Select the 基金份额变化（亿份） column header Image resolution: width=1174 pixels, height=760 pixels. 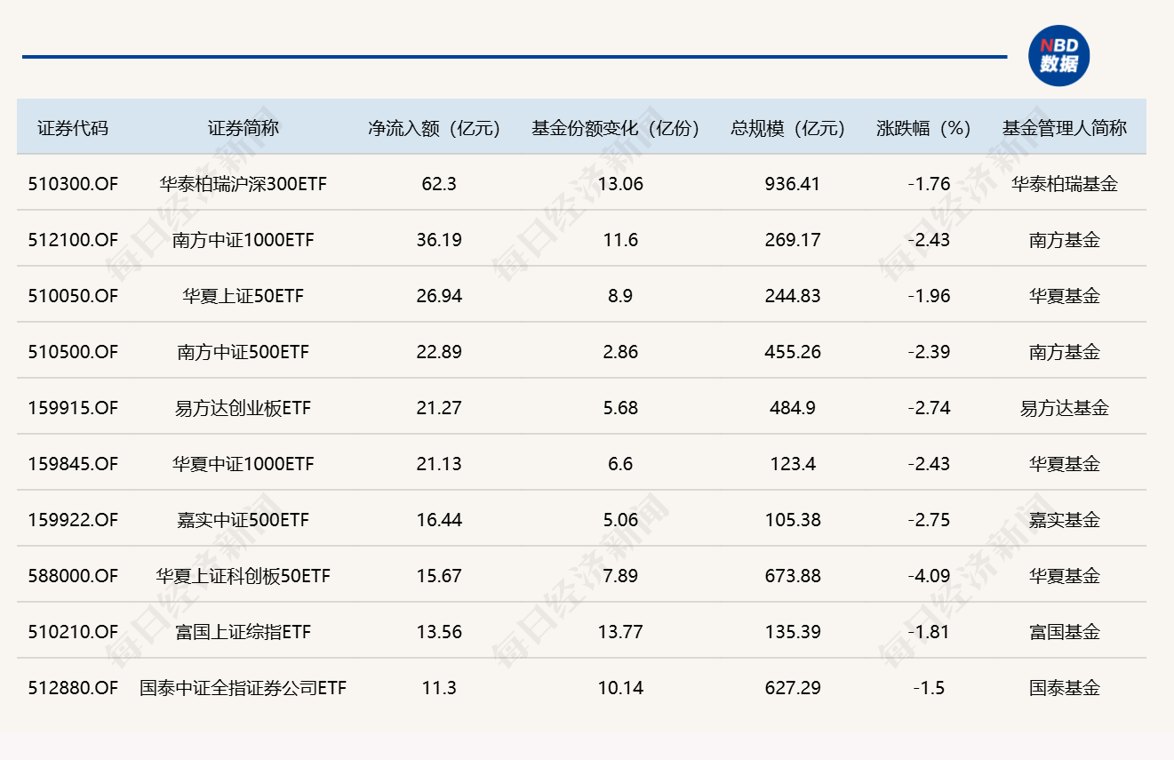tap(615, 128)
